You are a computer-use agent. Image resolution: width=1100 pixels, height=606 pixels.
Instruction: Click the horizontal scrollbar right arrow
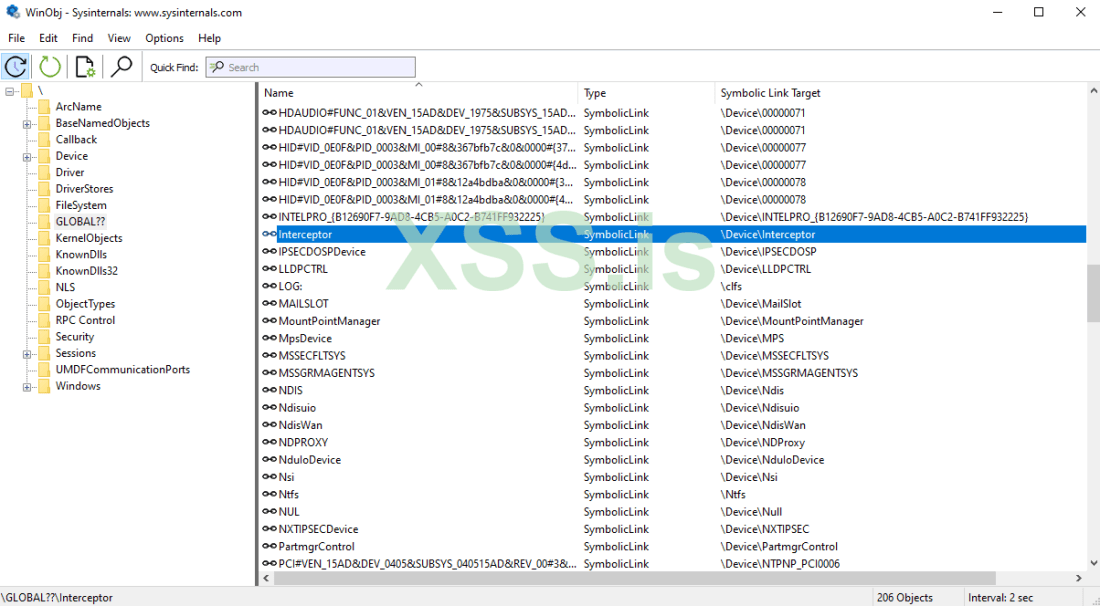(x=1079, y=578)
